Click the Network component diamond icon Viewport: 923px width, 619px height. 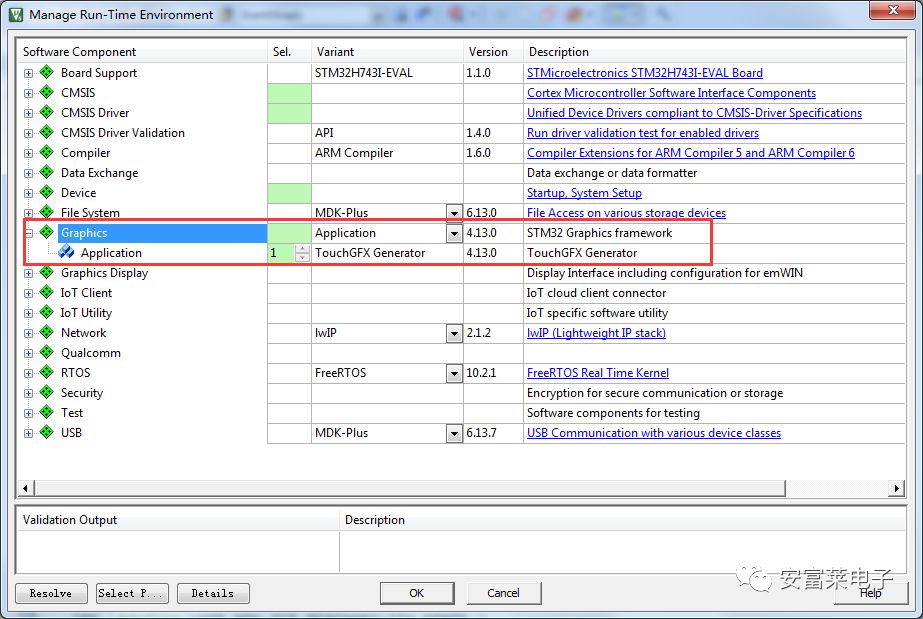pos(44,332)
